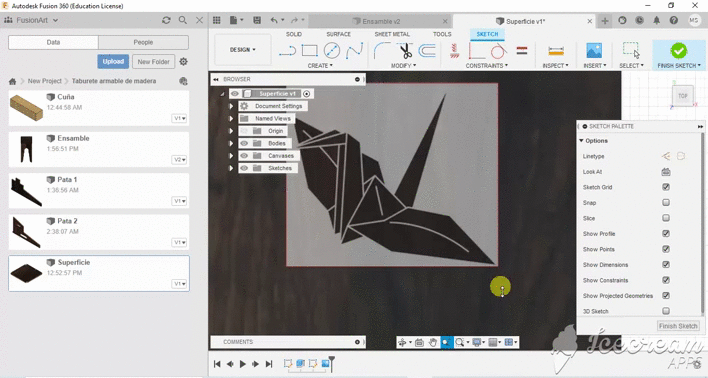Switch to the People tab
Screen dimensions: 708x378
[x=143, y=42]
